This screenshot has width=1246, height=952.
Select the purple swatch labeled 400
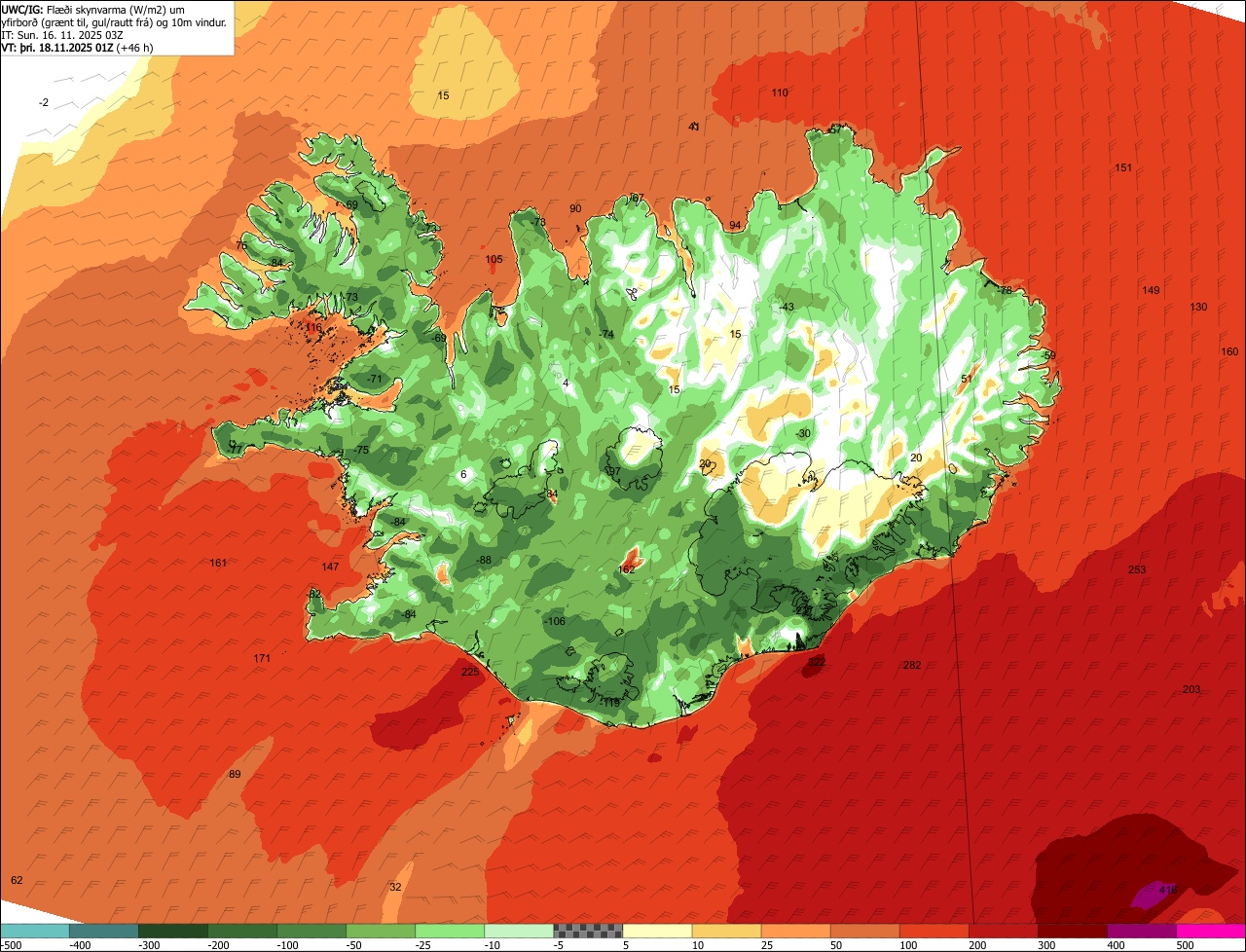tap(1141, 931)
